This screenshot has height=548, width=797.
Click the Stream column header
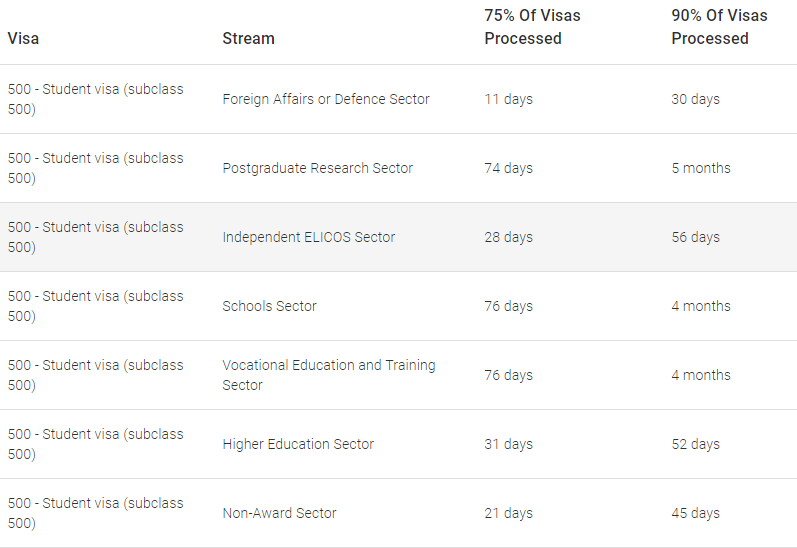point(248,38)
